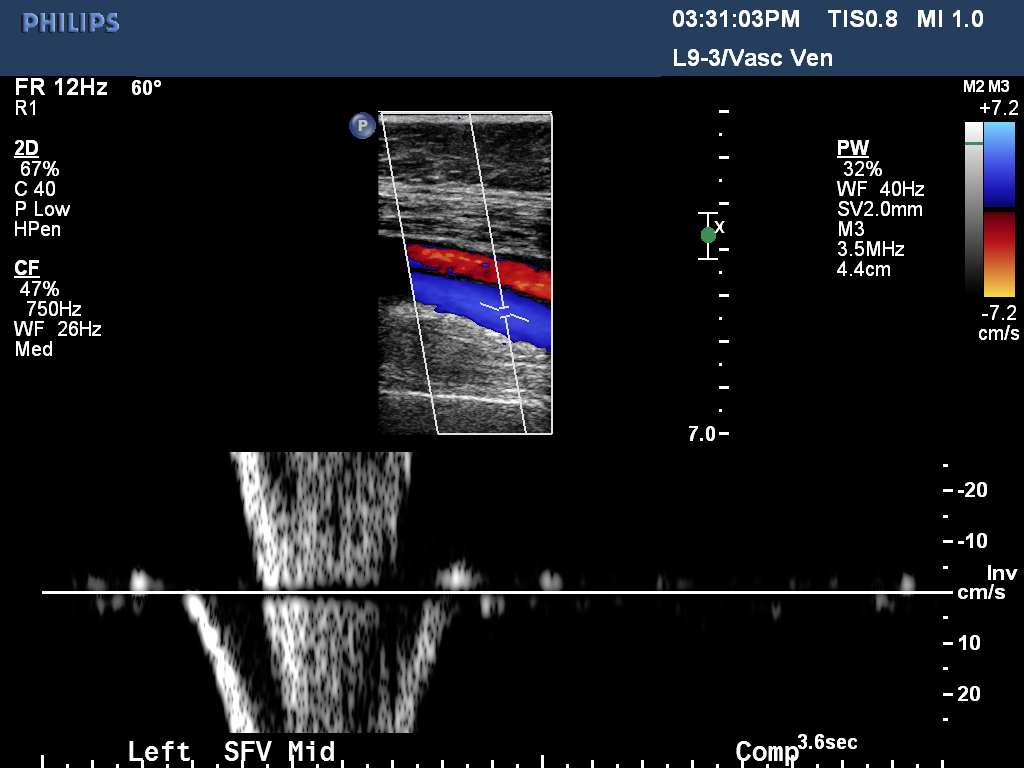Click the blue vein color flow
Image resolution: width=1024 pixels, height=768 pixels.
(x=470, y=303)
